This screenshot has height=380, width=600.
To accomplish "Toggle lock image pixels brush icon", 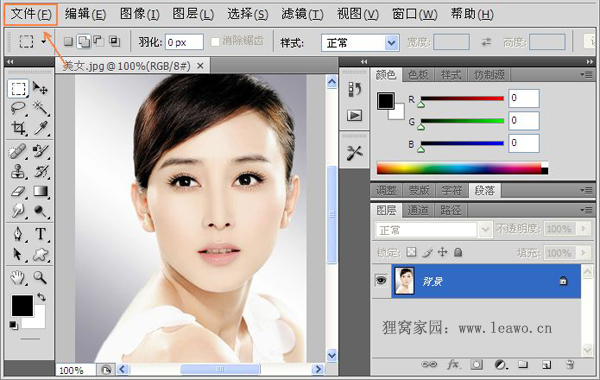I will point(427,252).
